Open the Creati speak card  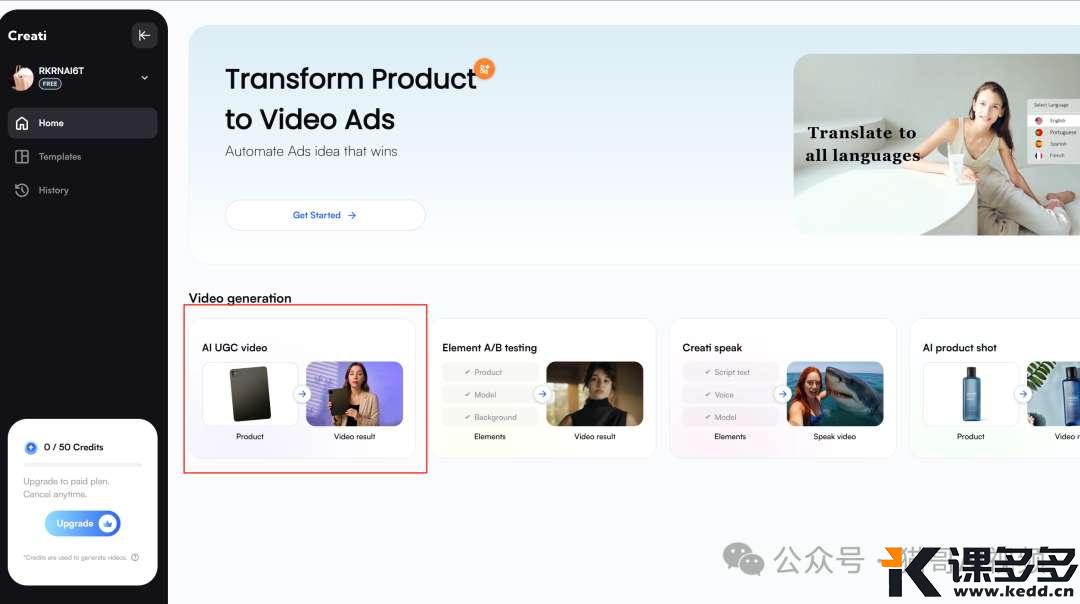(783, 388)
